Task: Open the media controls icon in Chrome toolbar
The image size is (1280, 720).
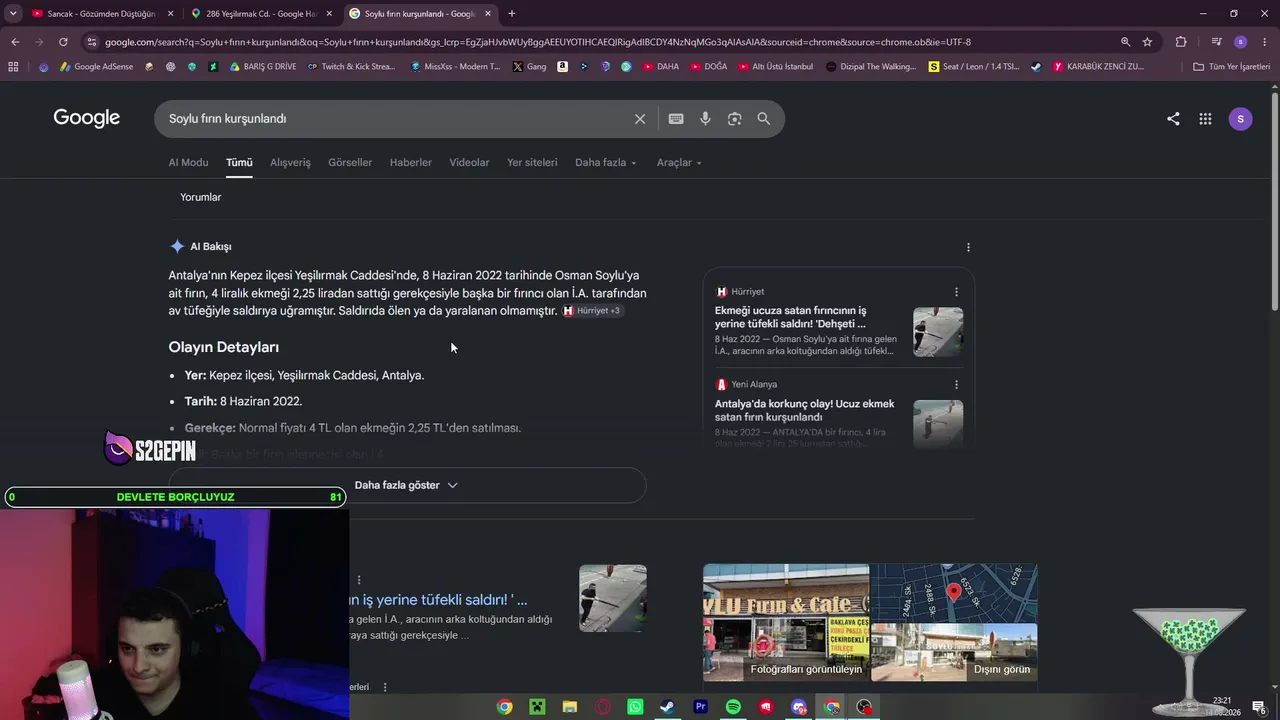Action: click(x=1216, y=42)
